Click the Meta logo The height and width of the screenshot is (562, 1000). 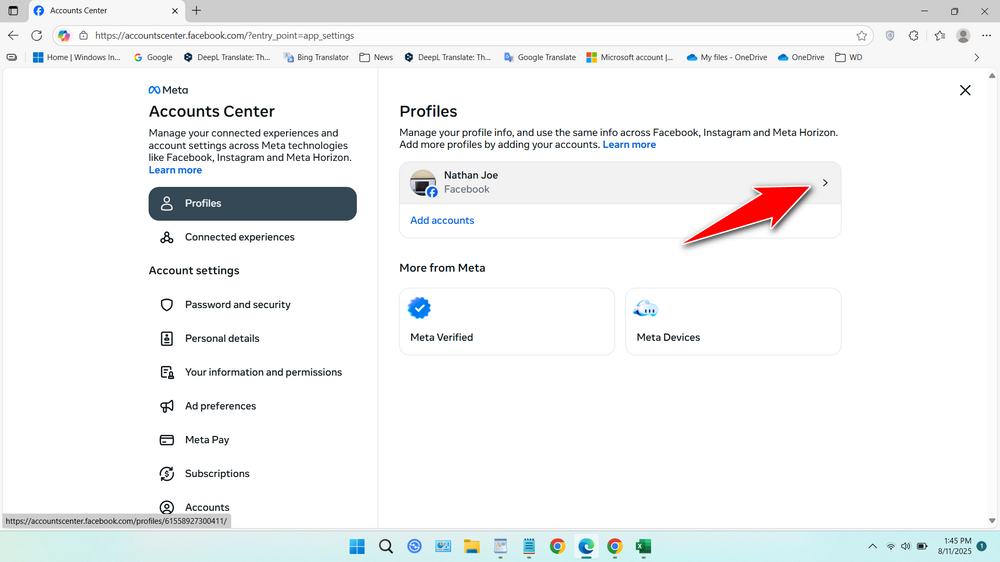tap(168, 91)
